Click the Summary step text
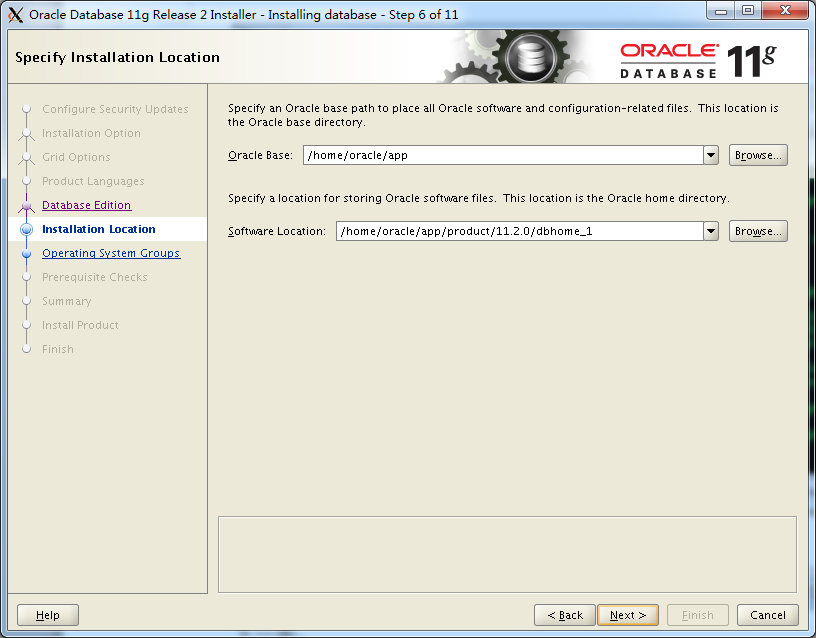816x638 pixels. pos(67,301)
